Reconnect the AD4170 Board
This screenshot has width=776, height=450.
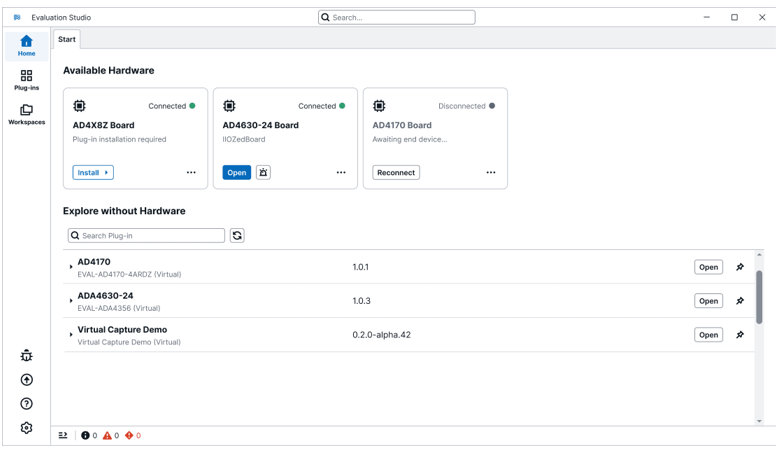(x=396, y=172)
